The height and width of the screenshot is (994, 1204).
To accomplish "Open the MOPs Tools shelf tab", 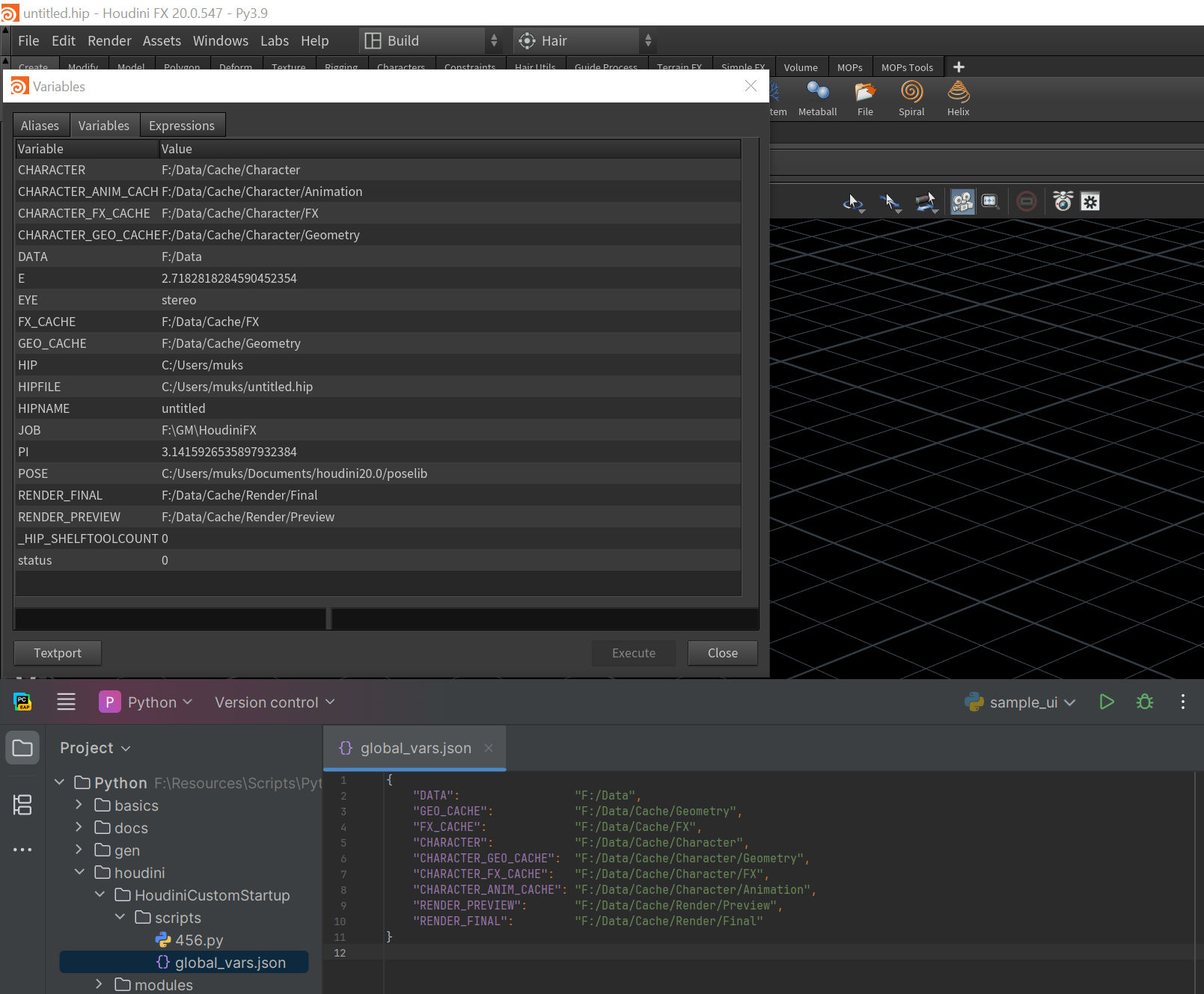I will click(907, 67).
